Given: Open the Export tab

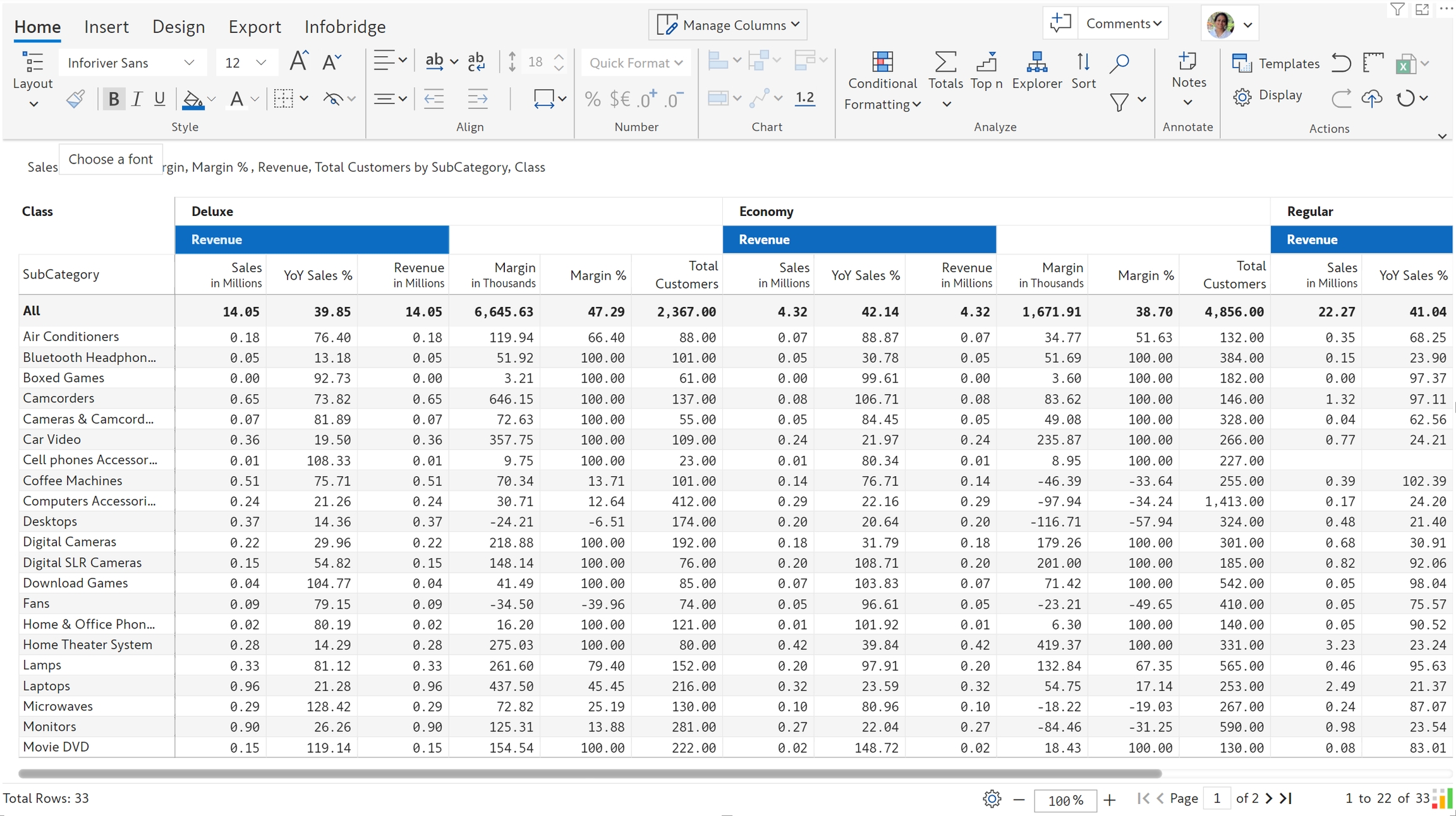Looking at the screenshot, I should point(255,27).
